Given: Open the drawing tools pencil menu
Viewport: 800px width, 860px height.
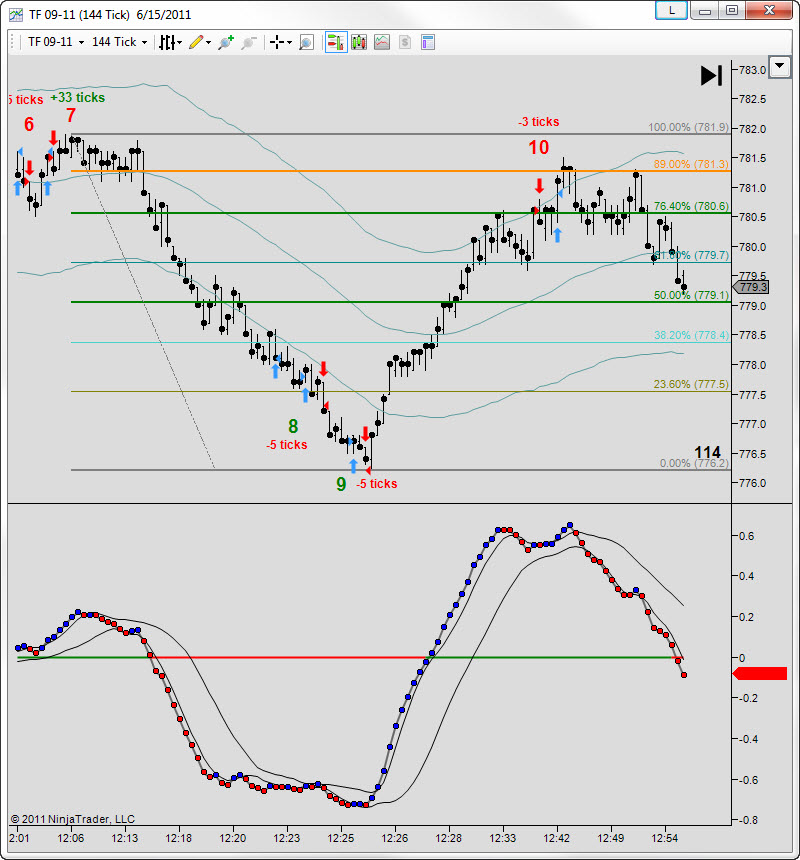Looking at the screenshot, I should click(x=200, y=42).
